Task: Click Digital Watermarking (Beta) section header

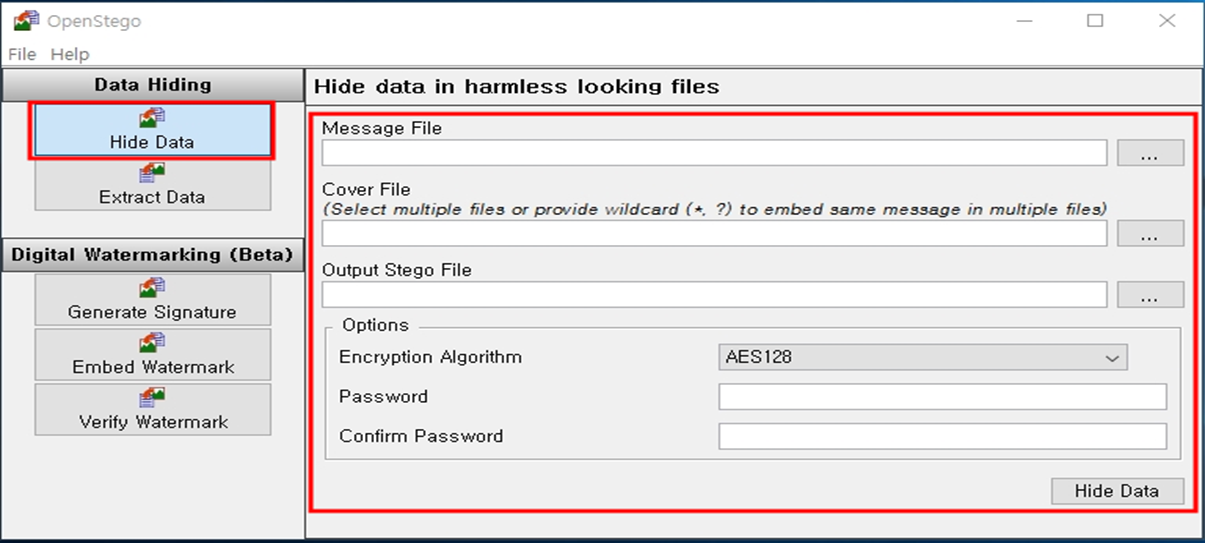Action: coord(152,254)
